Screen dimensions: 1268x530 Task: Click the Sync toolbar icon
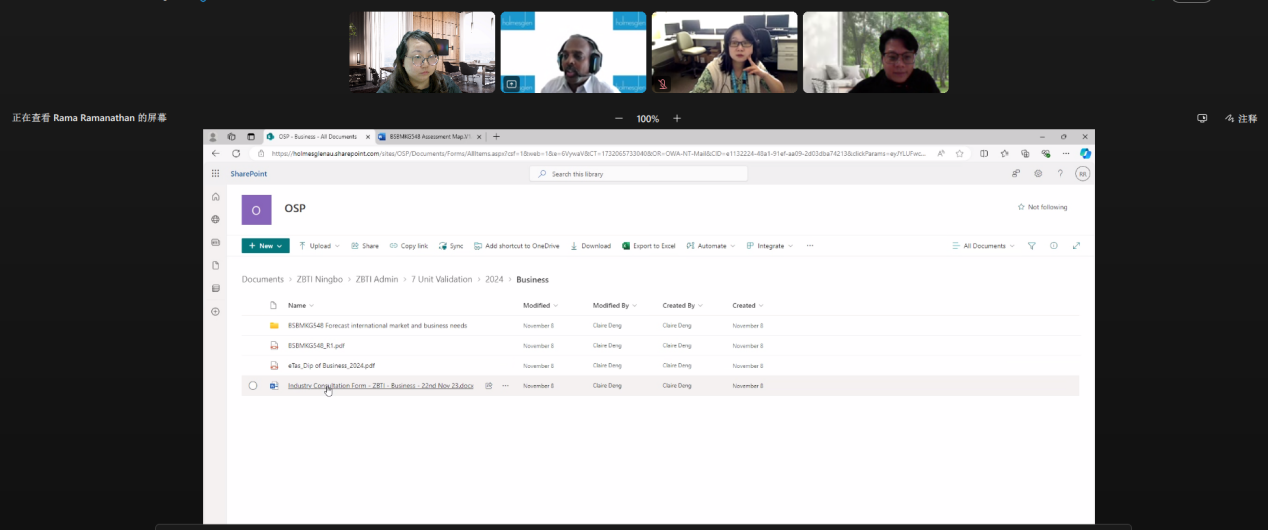pos(451,245)
